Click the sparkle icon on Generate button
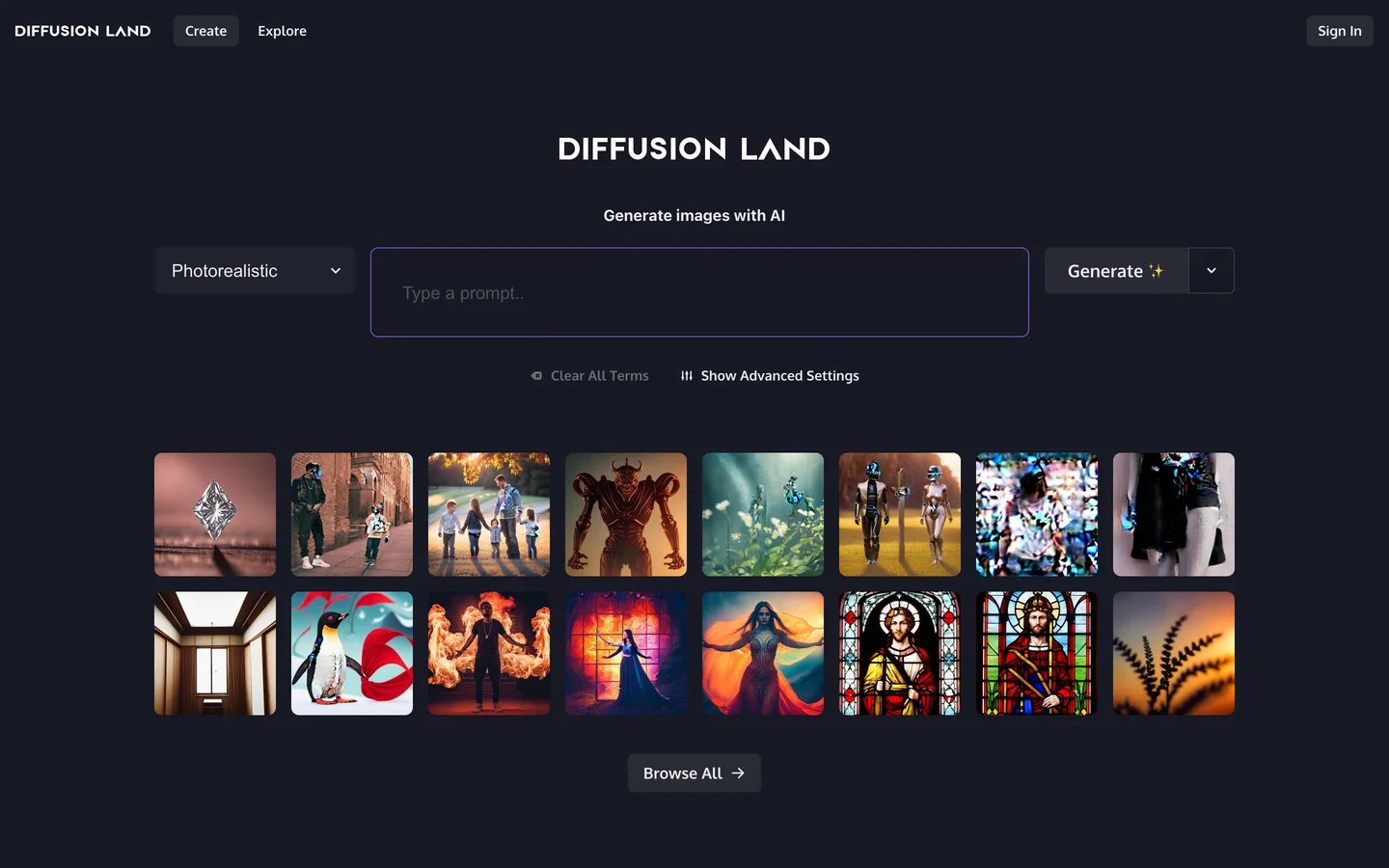1389x868 pixels. pyautogui.click(x=1157, y=271)
